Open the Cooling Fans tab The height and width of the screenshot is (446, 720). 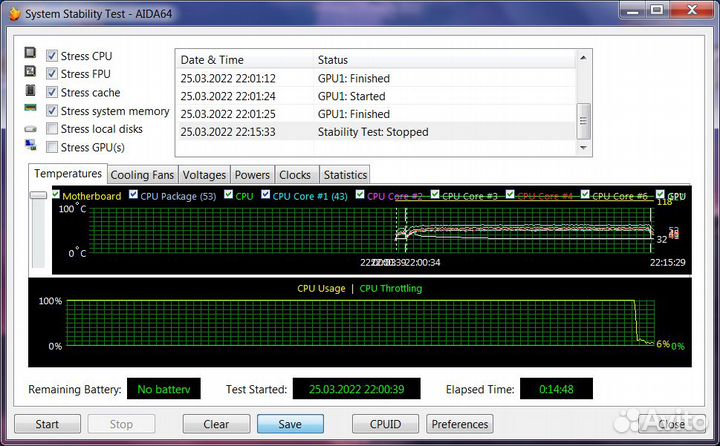coord(142,175)
